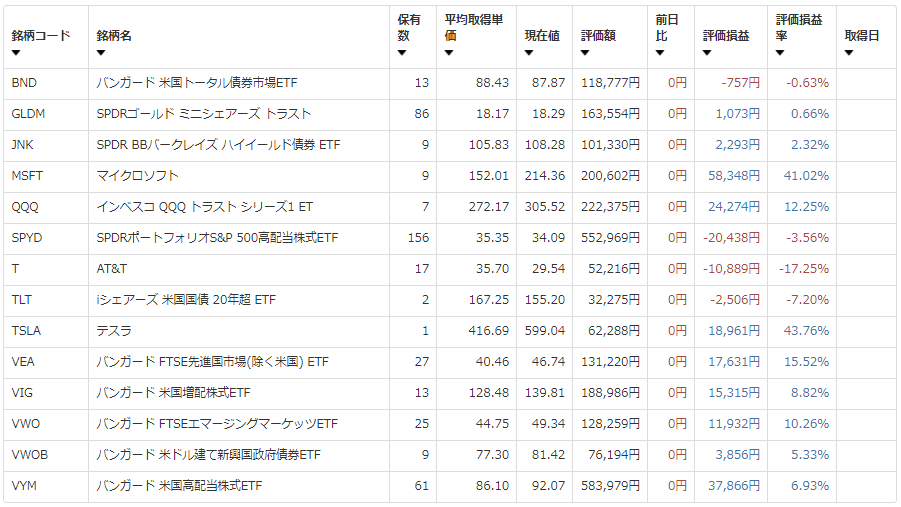Sort by 銘柄コード column arrow
This screenshot has width=901, height=507.
(16, 53)
